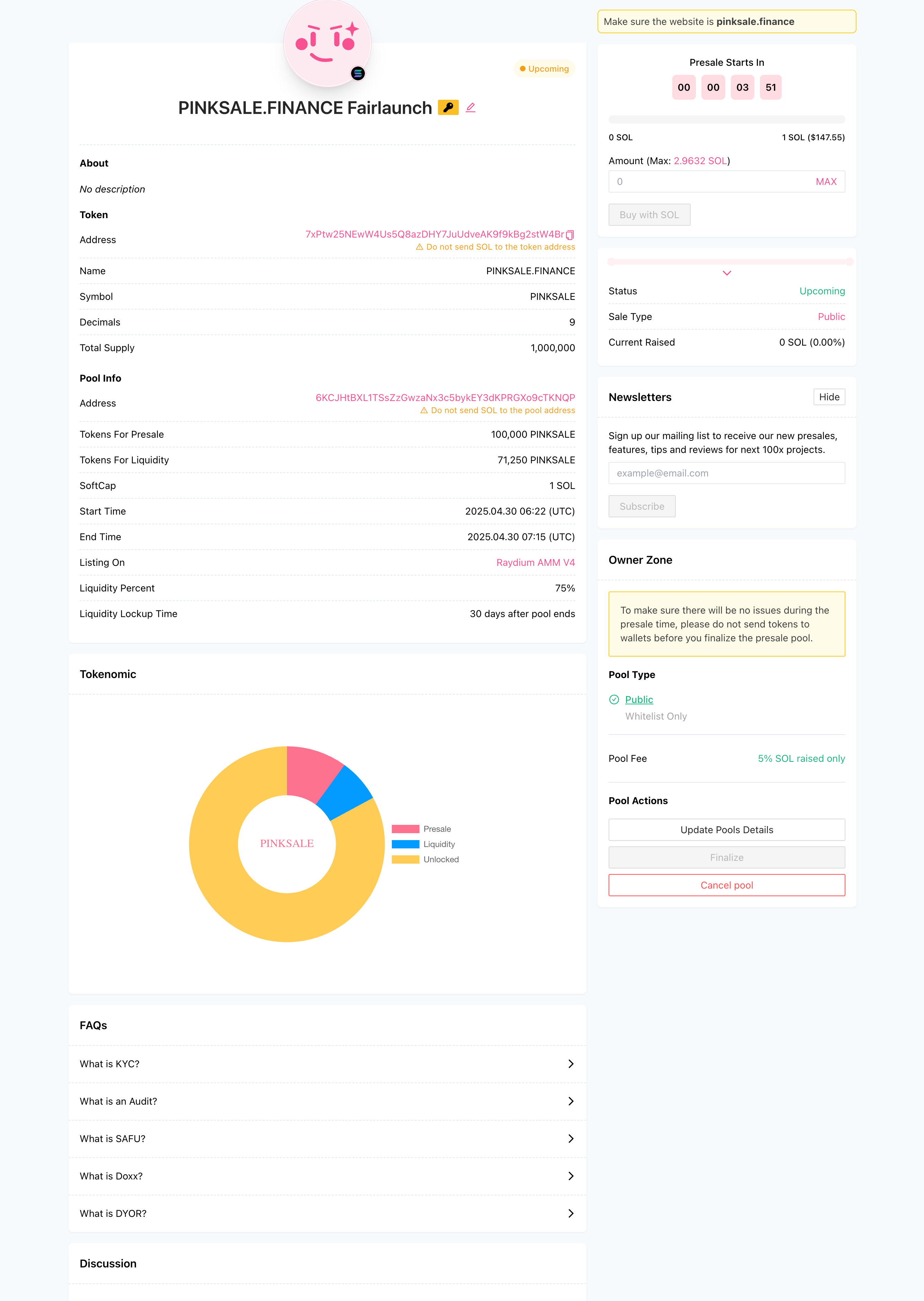Open the pool address link
The width and height of the screenshot is (924, 1301).
tap(445, 397)
